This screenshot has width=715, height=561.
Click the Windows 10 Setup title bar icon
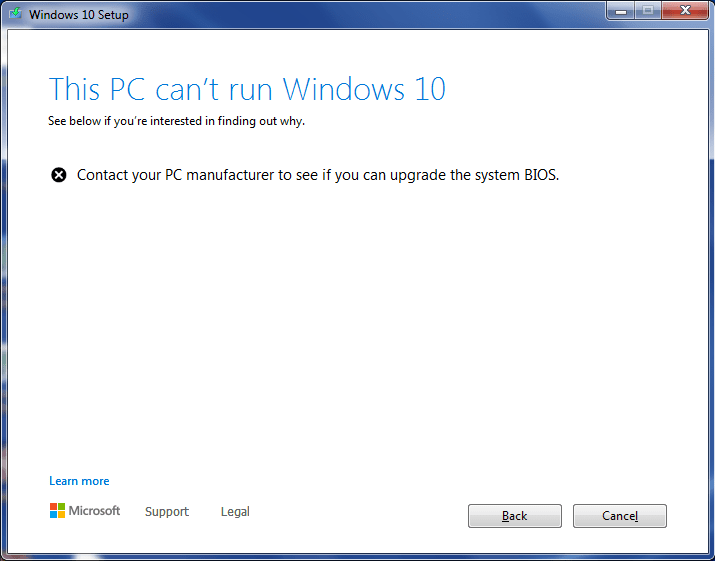point(15,13)
